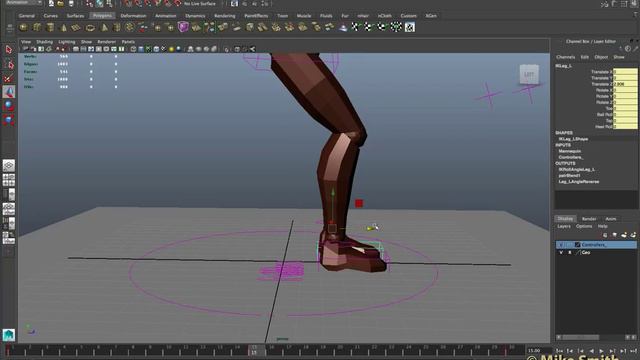Viewport: 640px width, 360px height.
Task: Create polygon cone from shelf
Action: click(64, 27)
